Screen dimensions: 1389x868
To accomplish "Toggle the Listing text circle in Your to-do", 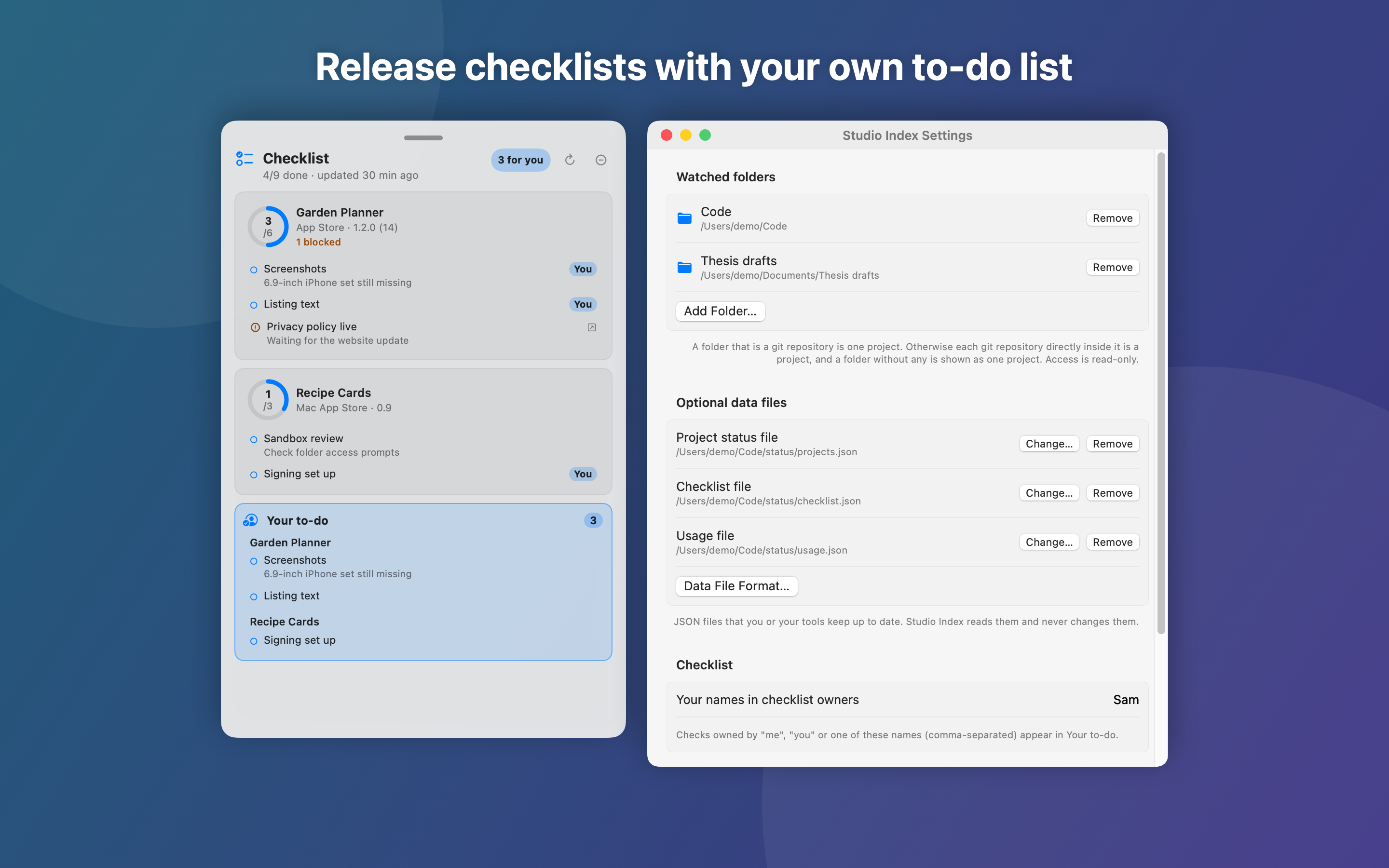I will [x=254, y=597].
